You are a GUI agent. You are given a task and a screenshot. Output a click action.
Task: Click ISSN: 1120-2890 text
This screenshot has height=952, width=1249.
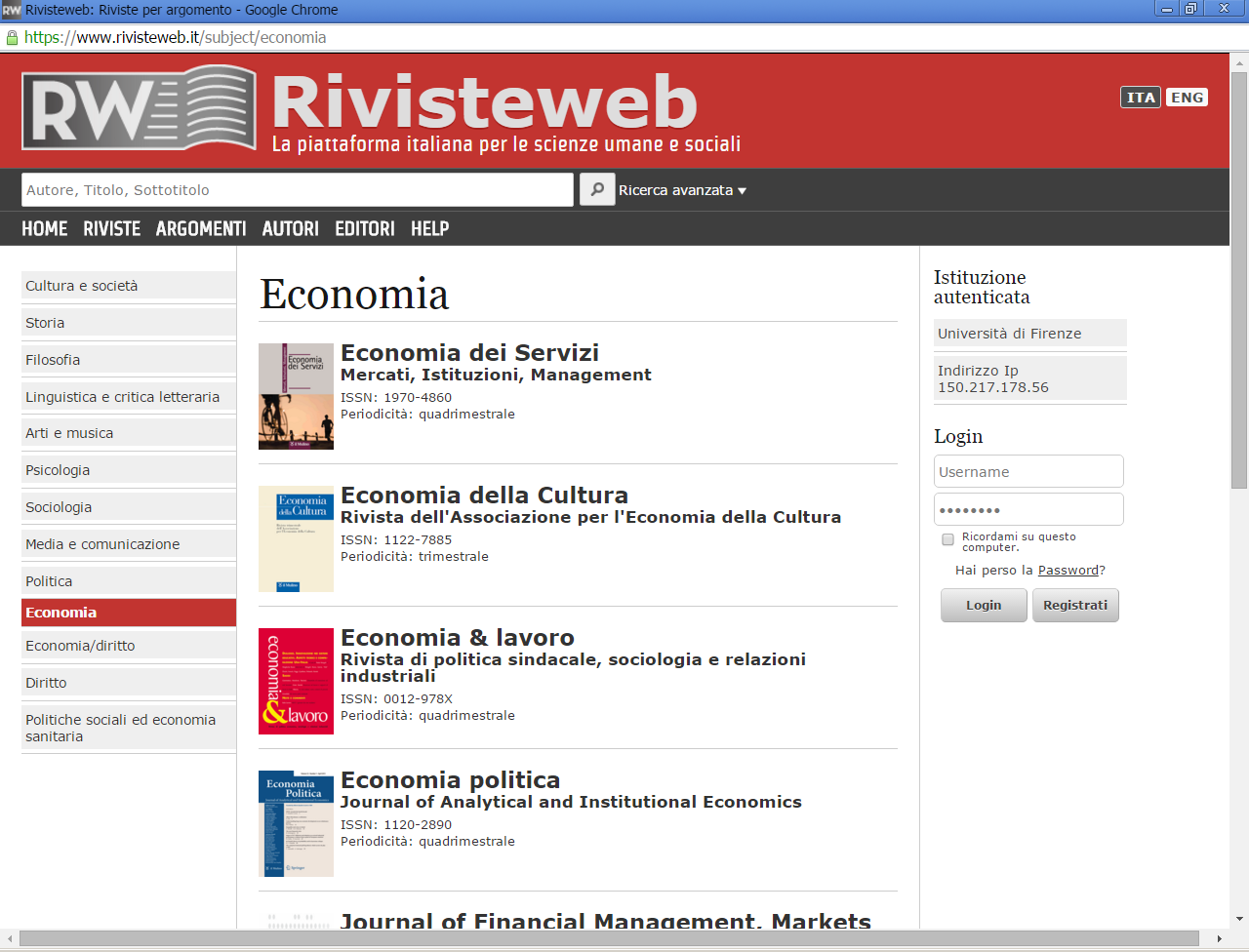click(x=396, y=825)
